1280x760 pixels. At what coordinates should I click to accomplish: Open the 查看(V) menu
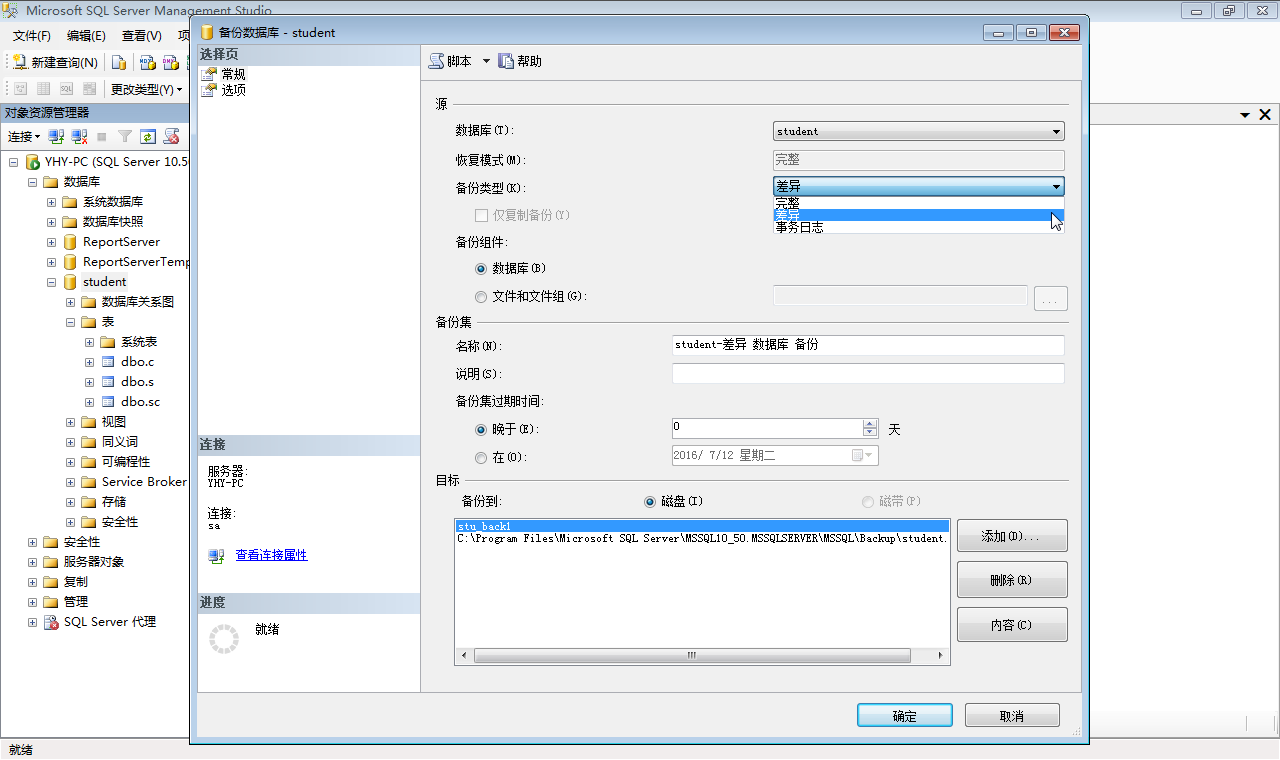coord(142,35)
